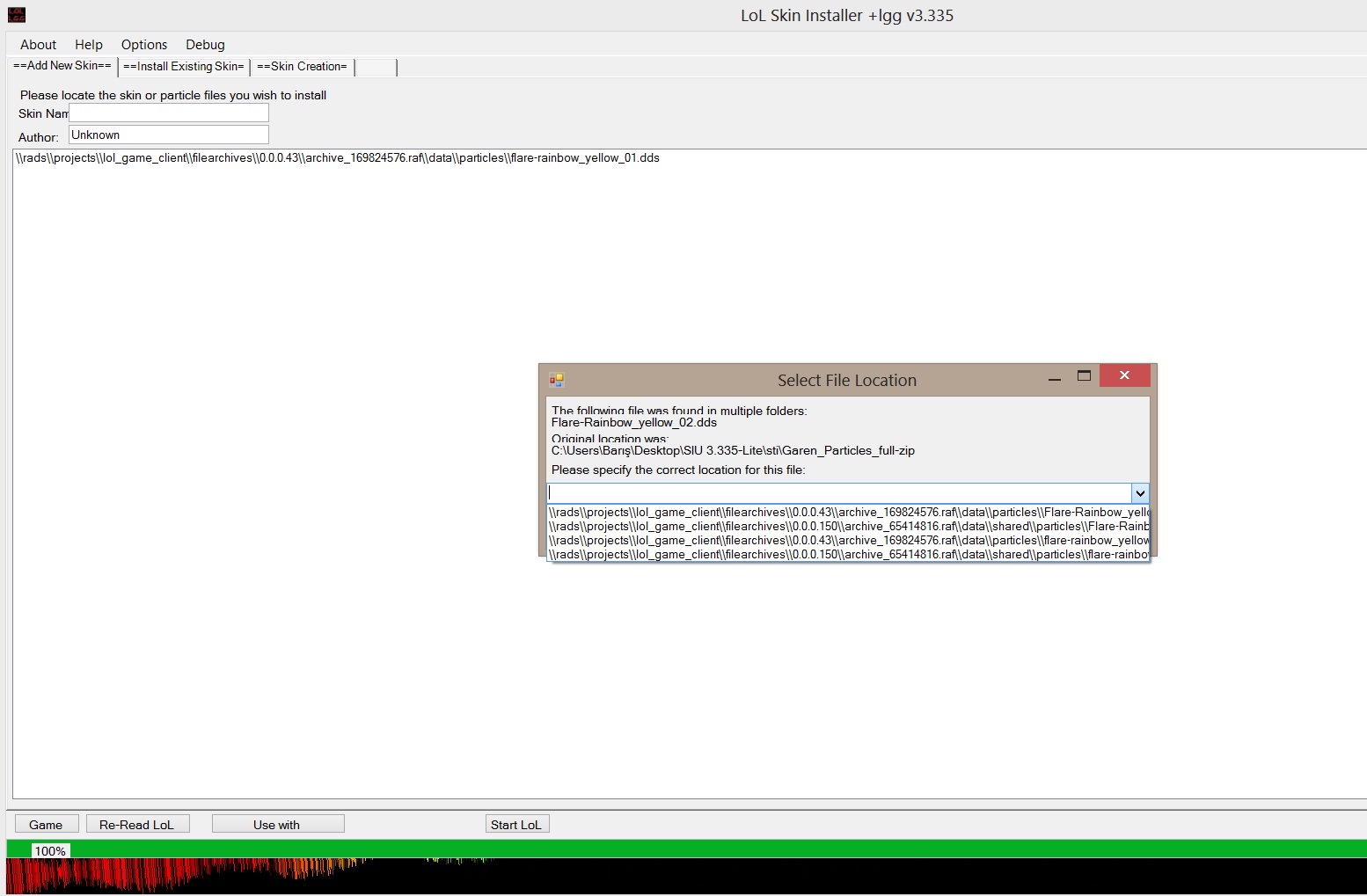Click the LoL Skin Installer app icon
Image resolution: width=1367 pixels, height=896 pixels.
click(x=17, y=15)
